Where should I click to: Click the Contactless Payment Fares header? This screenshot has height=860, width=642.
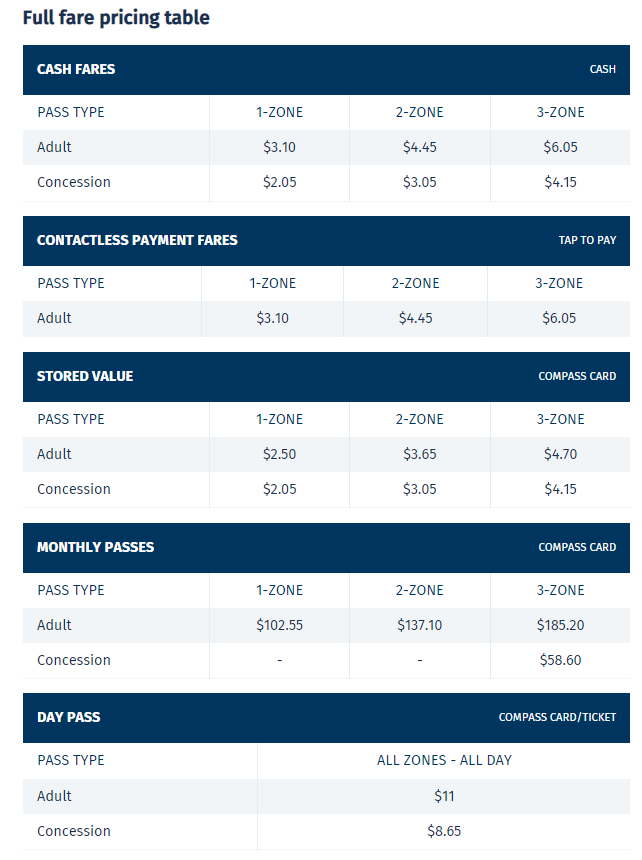[137, 240]
